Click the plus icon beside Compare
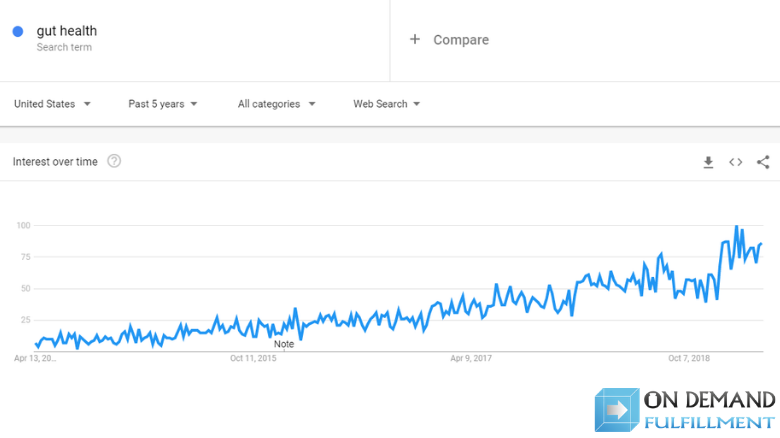The image size is (780, 438). tap(415, 39)
